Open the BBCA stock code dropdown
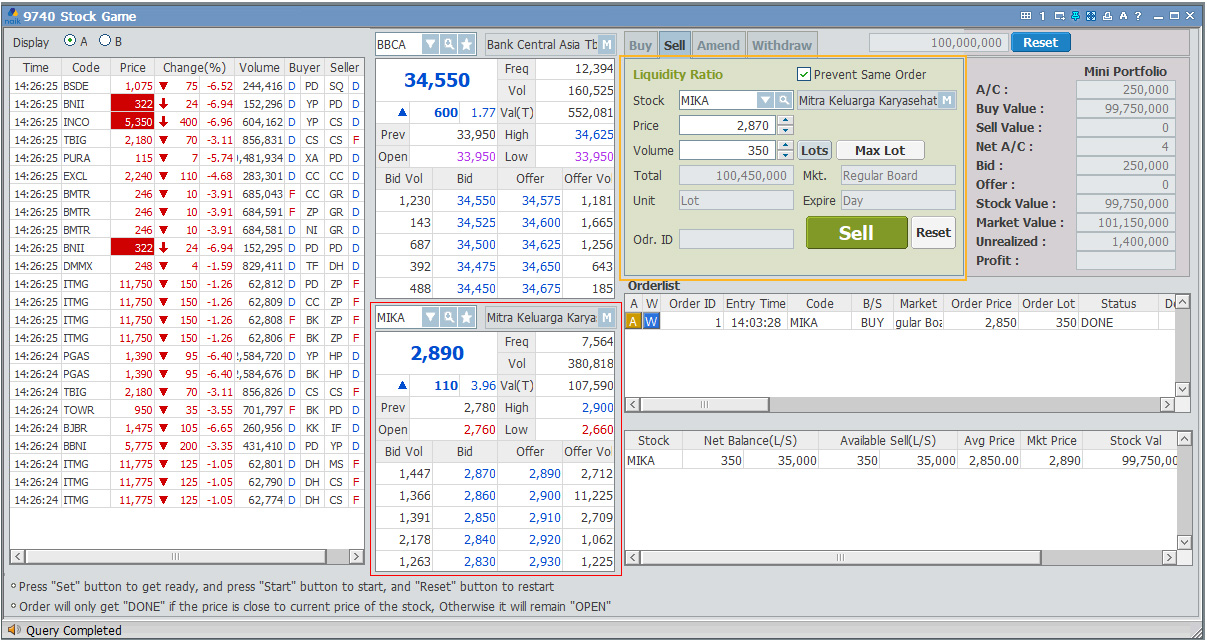Image resolution: width=1207 pixels, height=641 pixels. click(x=430, y=44)
